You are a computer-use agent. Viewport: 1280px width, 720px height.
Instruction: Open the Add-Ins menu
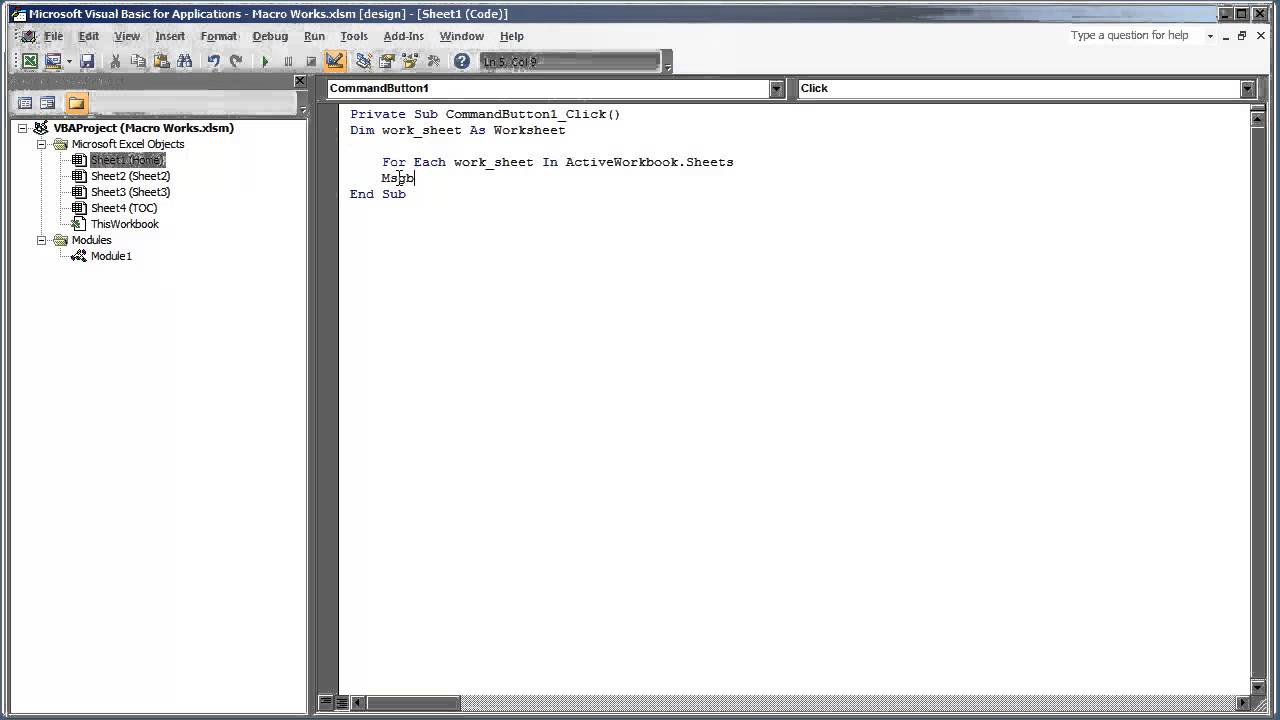(404, 36)
